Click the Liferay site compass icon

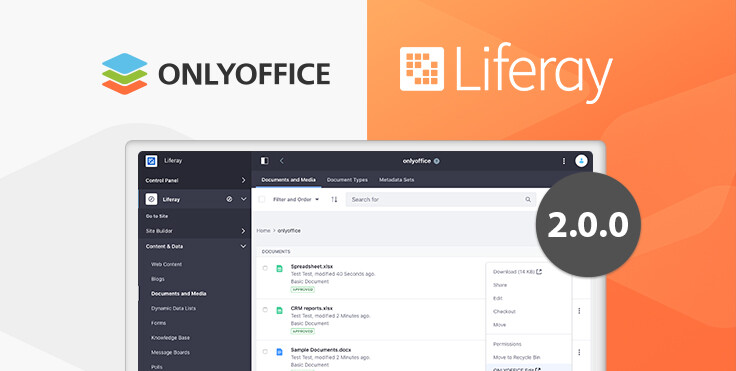(151, 199)
